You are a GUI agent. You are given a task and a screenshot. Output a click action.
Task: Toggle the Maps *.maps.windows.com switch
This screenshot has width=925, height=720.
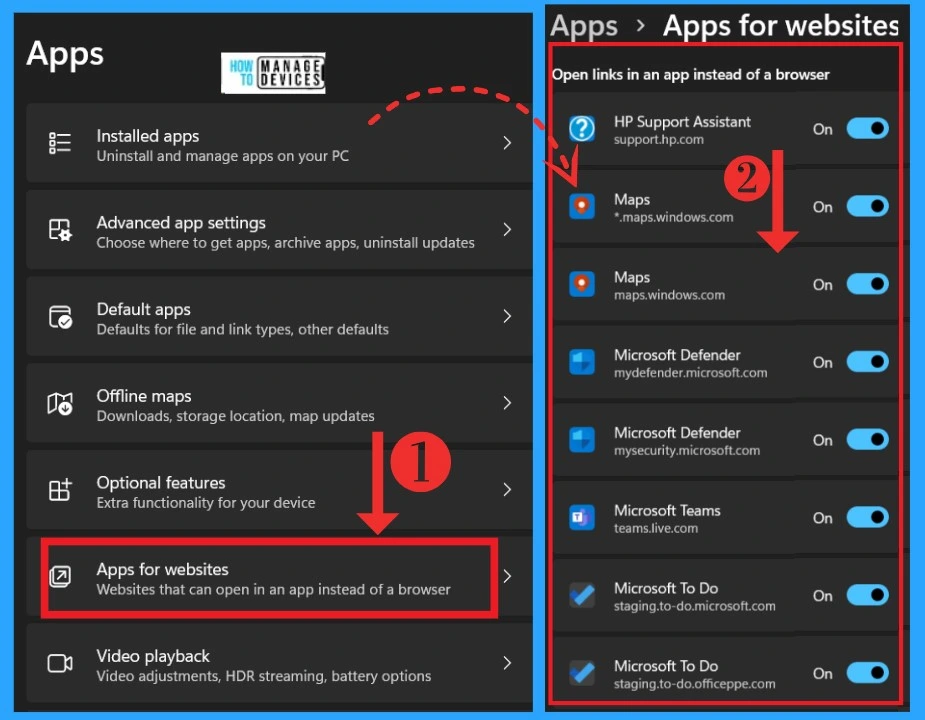point(867,207)
